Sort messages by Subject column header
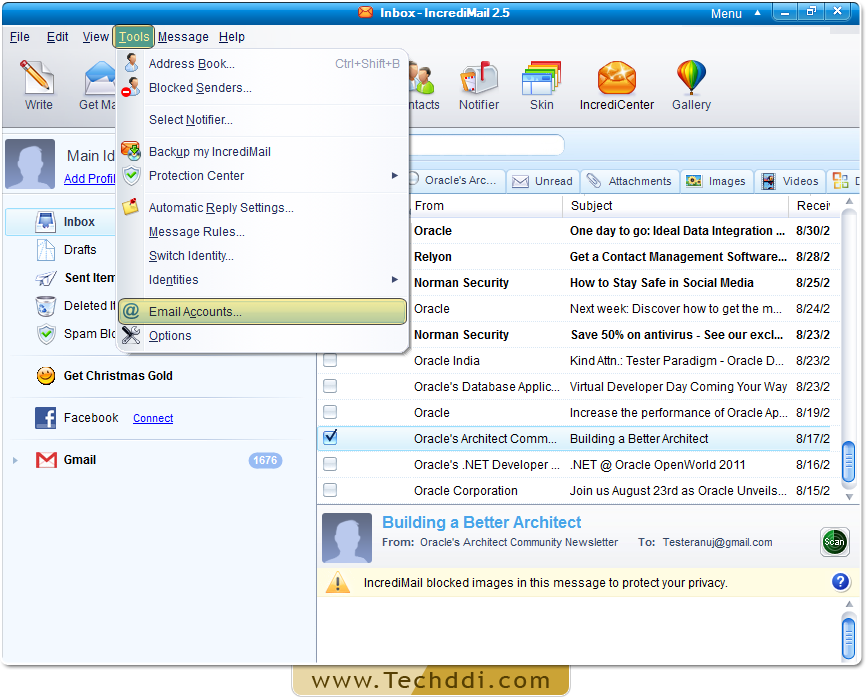866x697 pixels. 592,205
